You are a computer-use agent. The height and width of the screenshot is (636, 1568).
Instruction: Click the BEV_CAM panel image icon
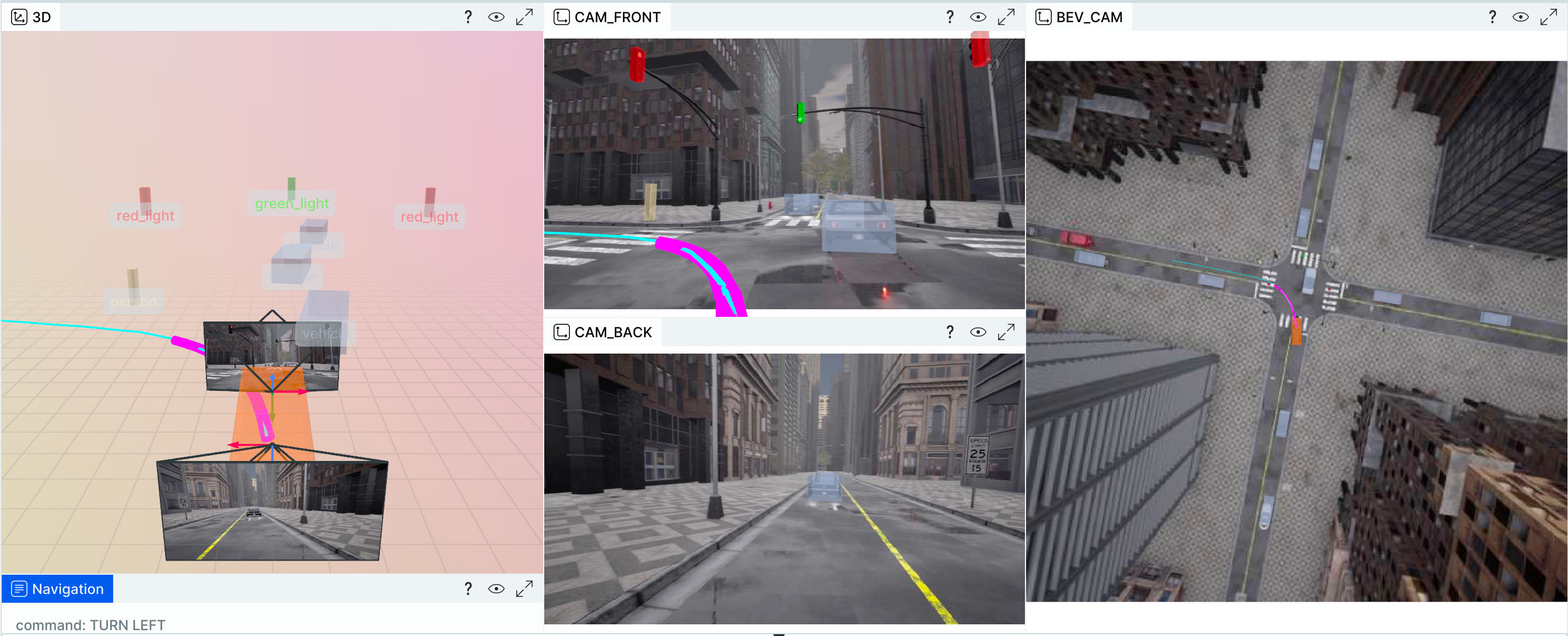pyautogui.click(x=1042, y=17)
